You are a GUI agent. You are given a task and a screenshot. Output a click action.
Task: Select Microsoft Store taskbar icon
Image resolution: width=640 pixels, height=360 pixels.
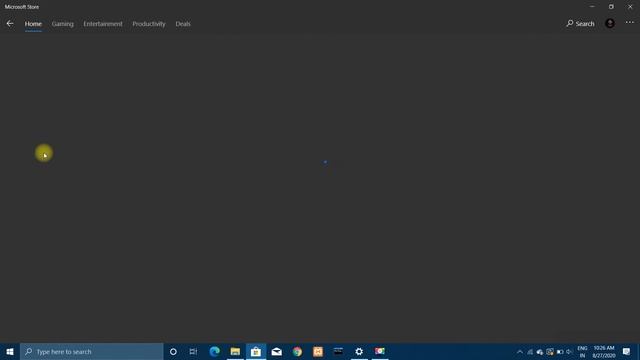point(256,351)
